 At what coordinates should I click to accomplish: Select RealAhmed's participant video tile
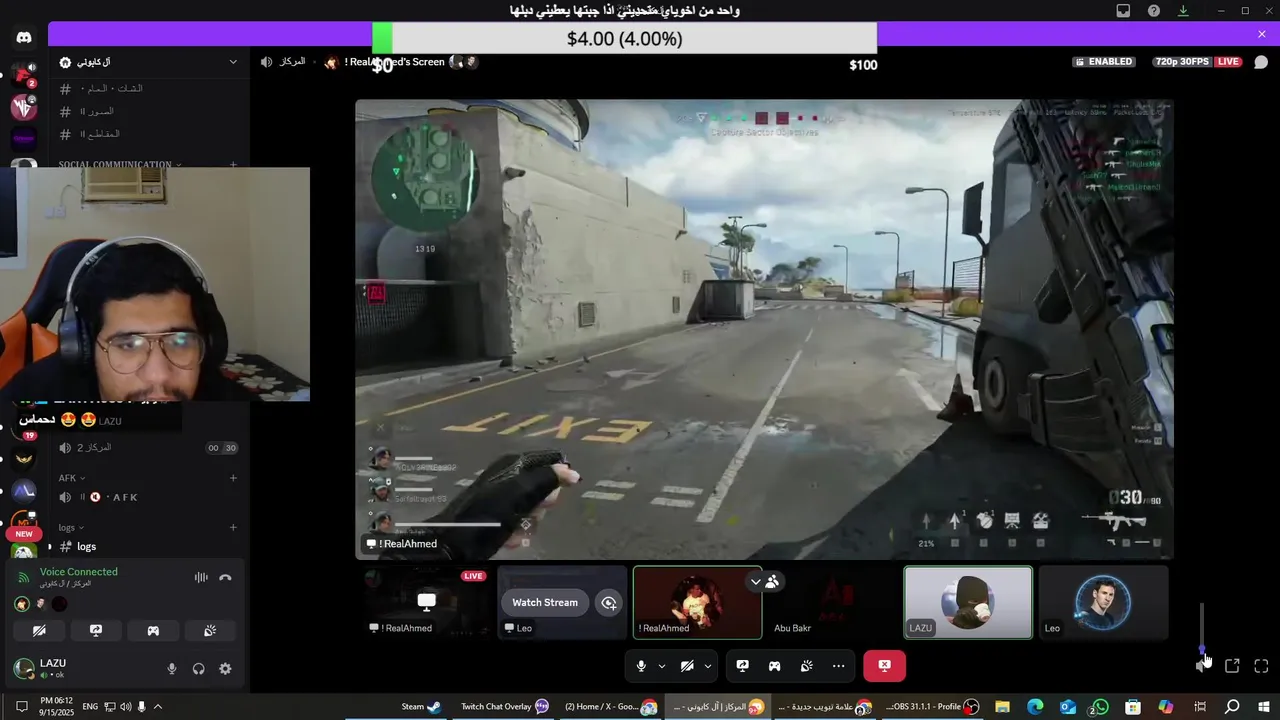coord(697,602)
